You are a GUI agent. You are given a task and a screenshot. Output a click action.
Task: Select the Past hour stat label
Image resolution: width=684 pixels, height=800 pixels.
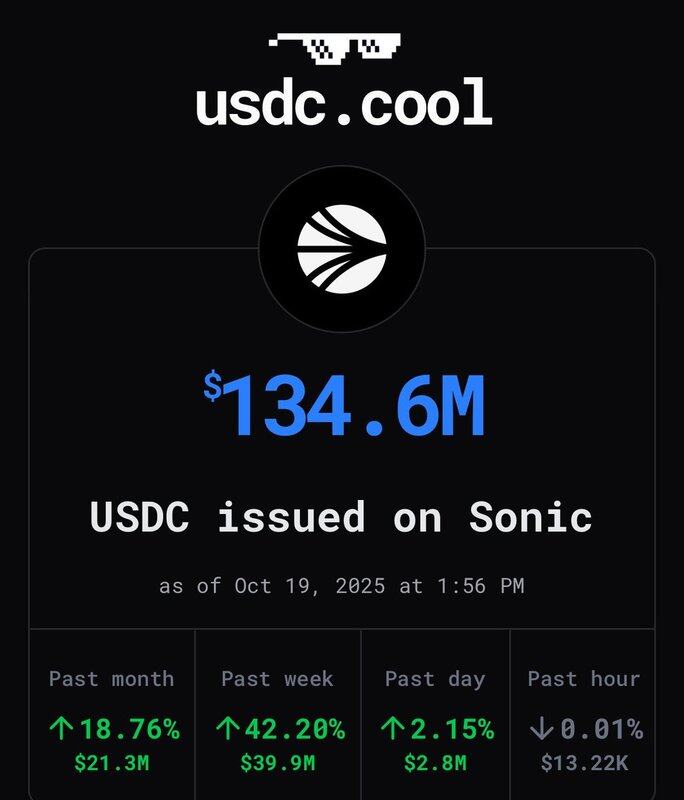click(x=584, y=679)
